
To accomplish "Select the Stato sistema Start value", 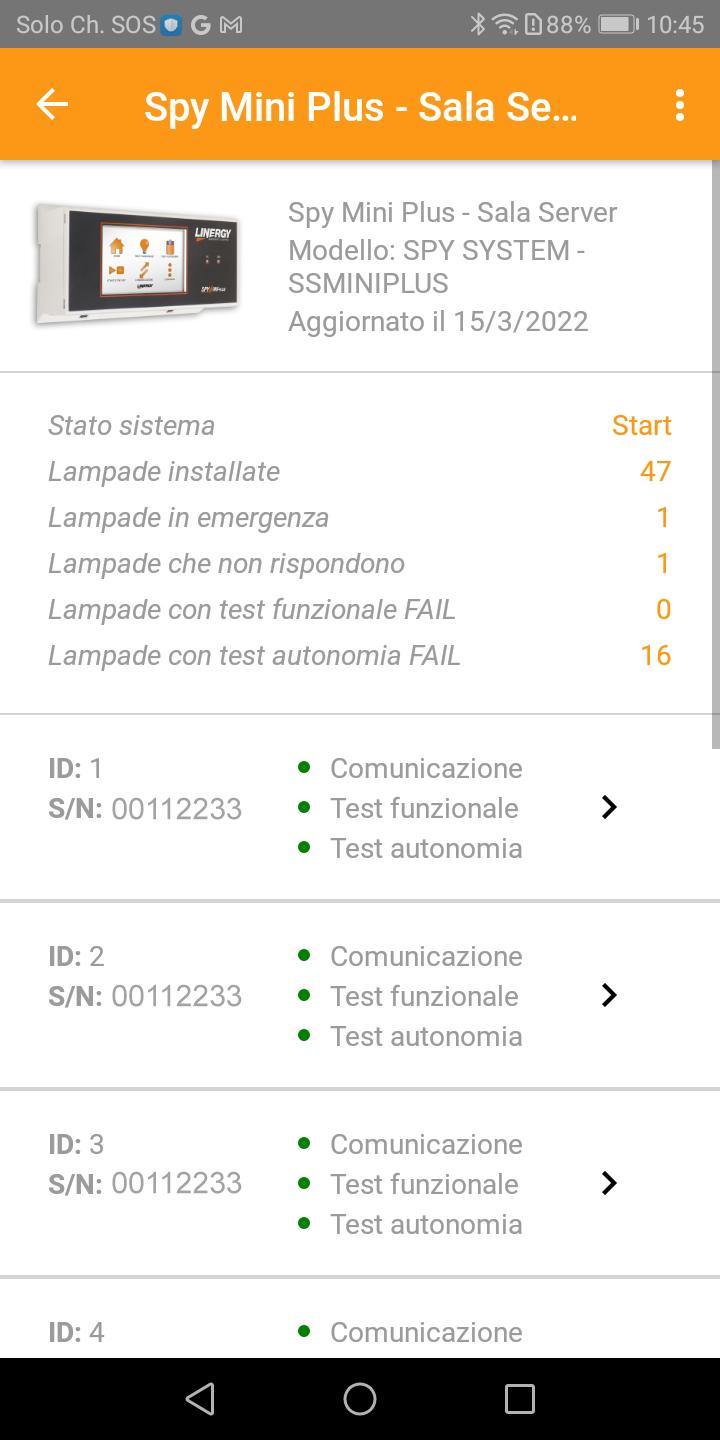I will point(641,425).
